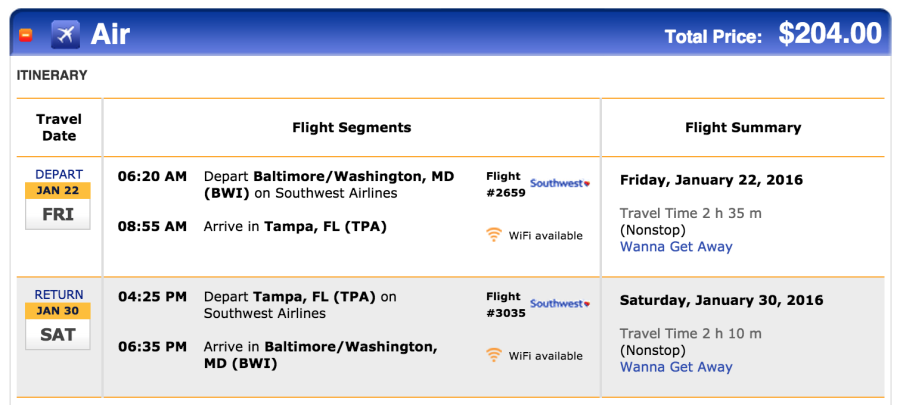Collapse the Air section with the orange minus icon
Viewport: 900px width, 405px height.
(x=25, y=35)
